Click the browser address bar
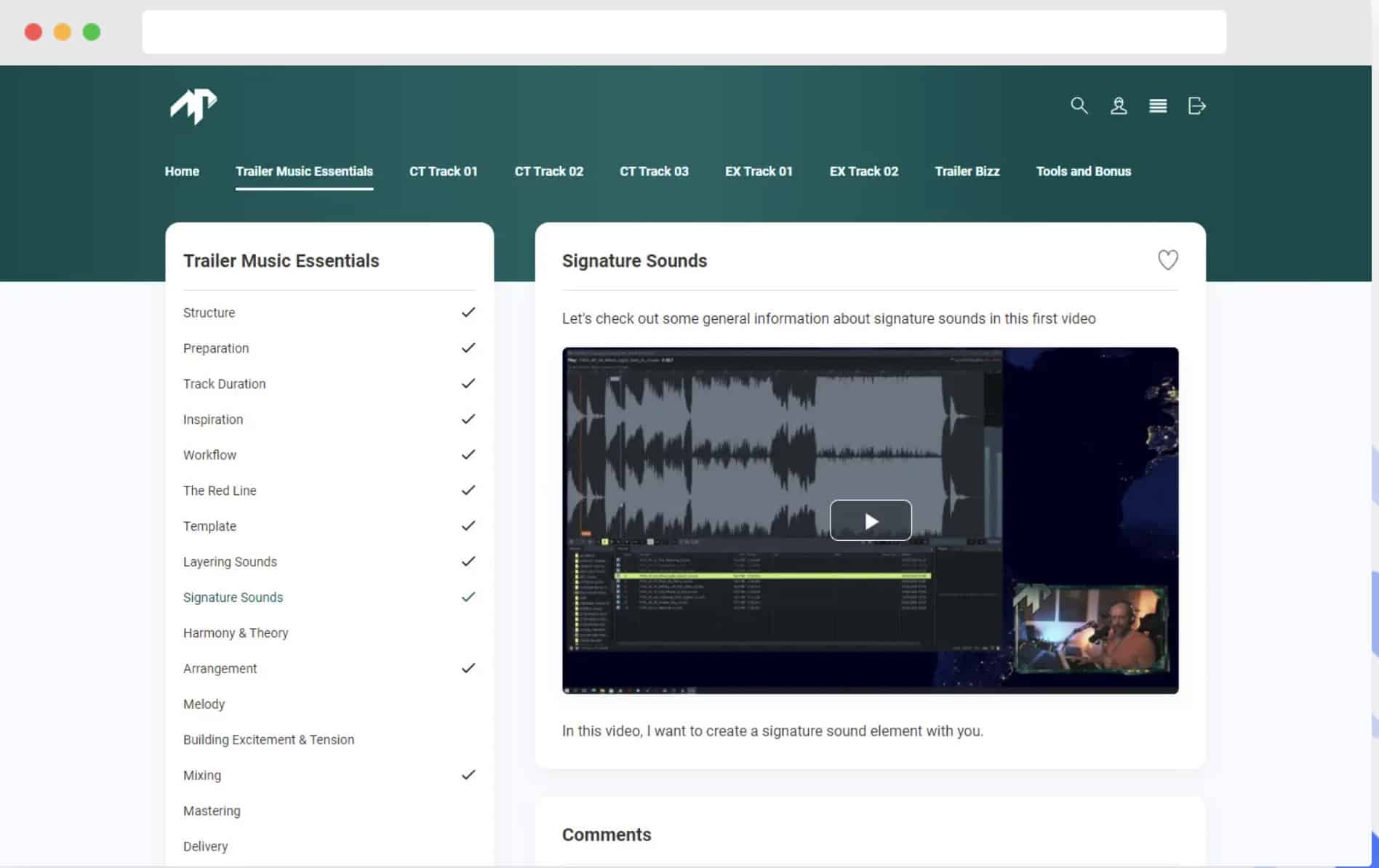 click(x=684, y=31)
